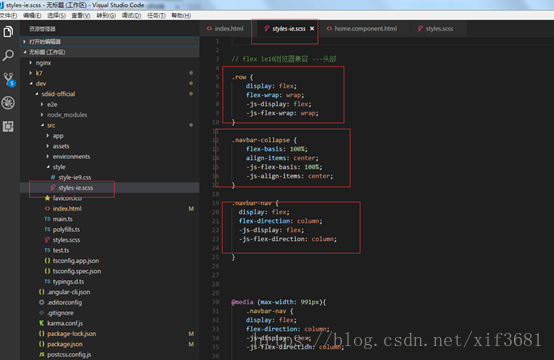Open tsconfig.spec.json file

(x=110, y=271)
